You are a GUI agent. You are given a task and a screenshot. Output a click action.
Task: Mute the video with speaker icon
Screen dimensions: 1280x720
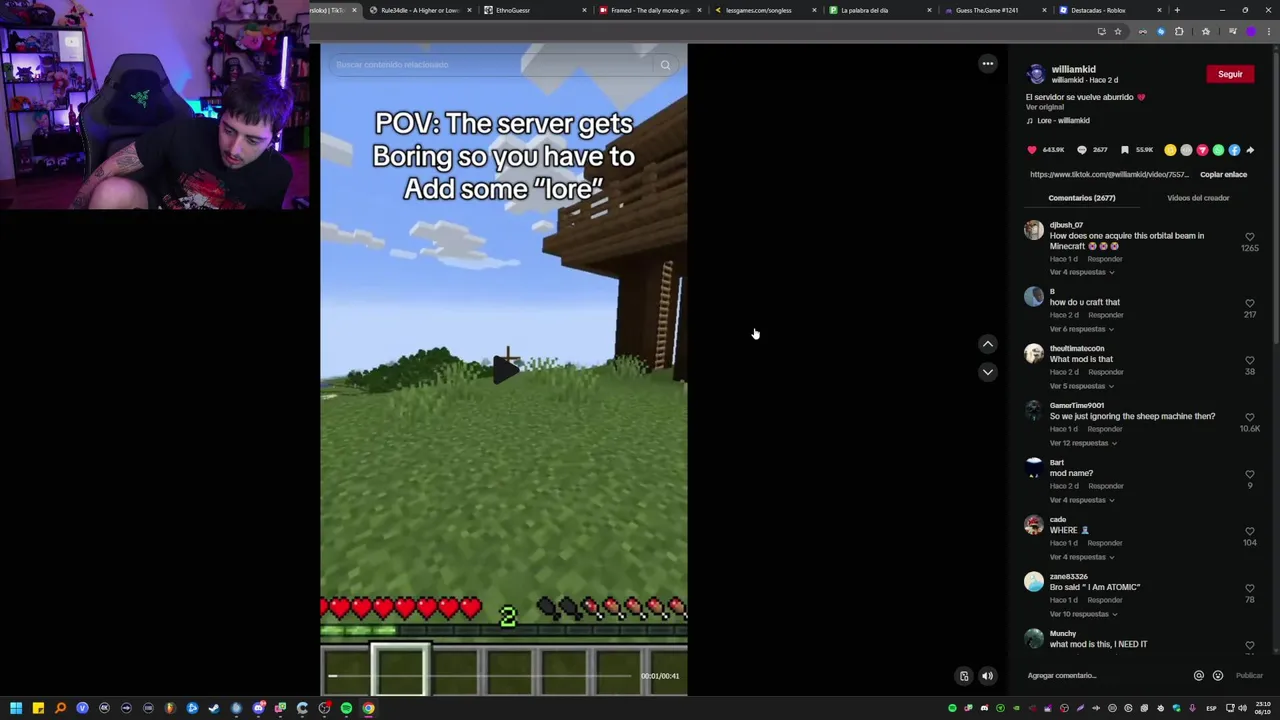[x=987, y=676]
